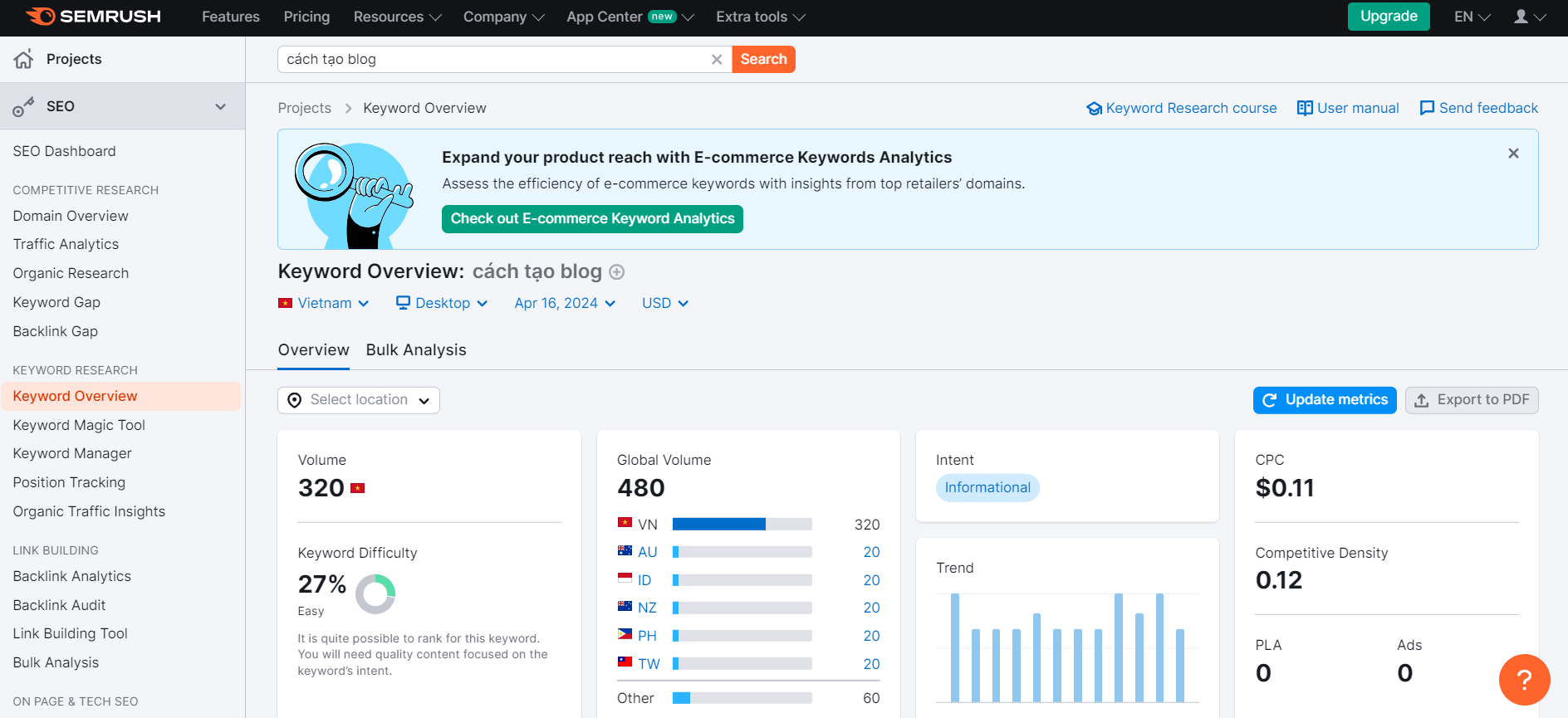Open Position Tracking

(x=69, y=482)
